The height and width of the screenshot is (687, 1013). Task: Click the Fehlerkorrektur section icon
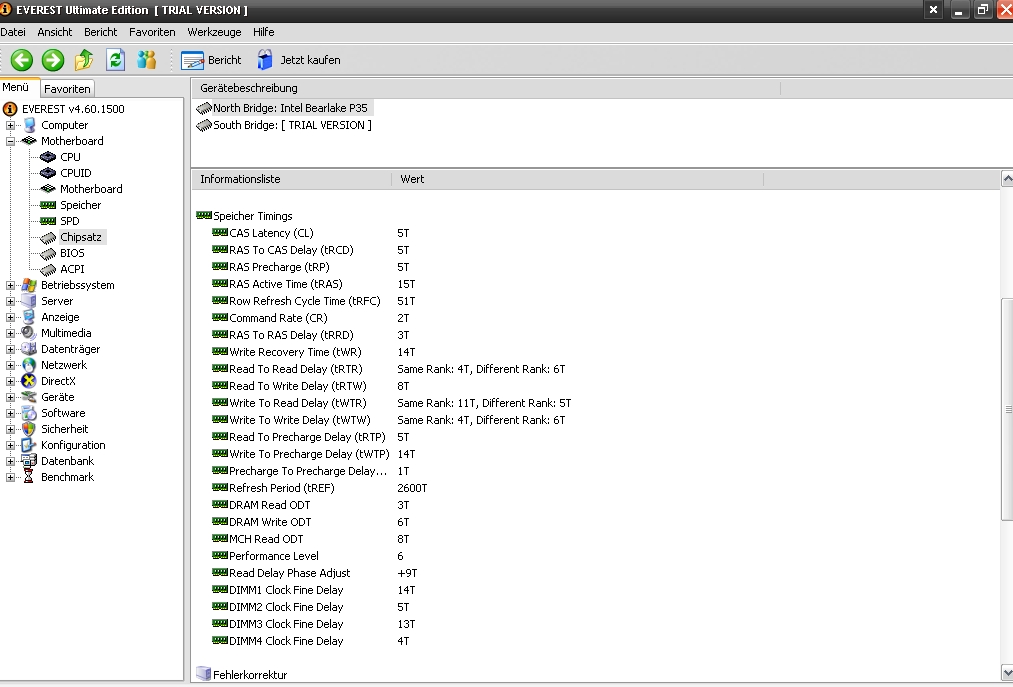click(x=204, y=674)
